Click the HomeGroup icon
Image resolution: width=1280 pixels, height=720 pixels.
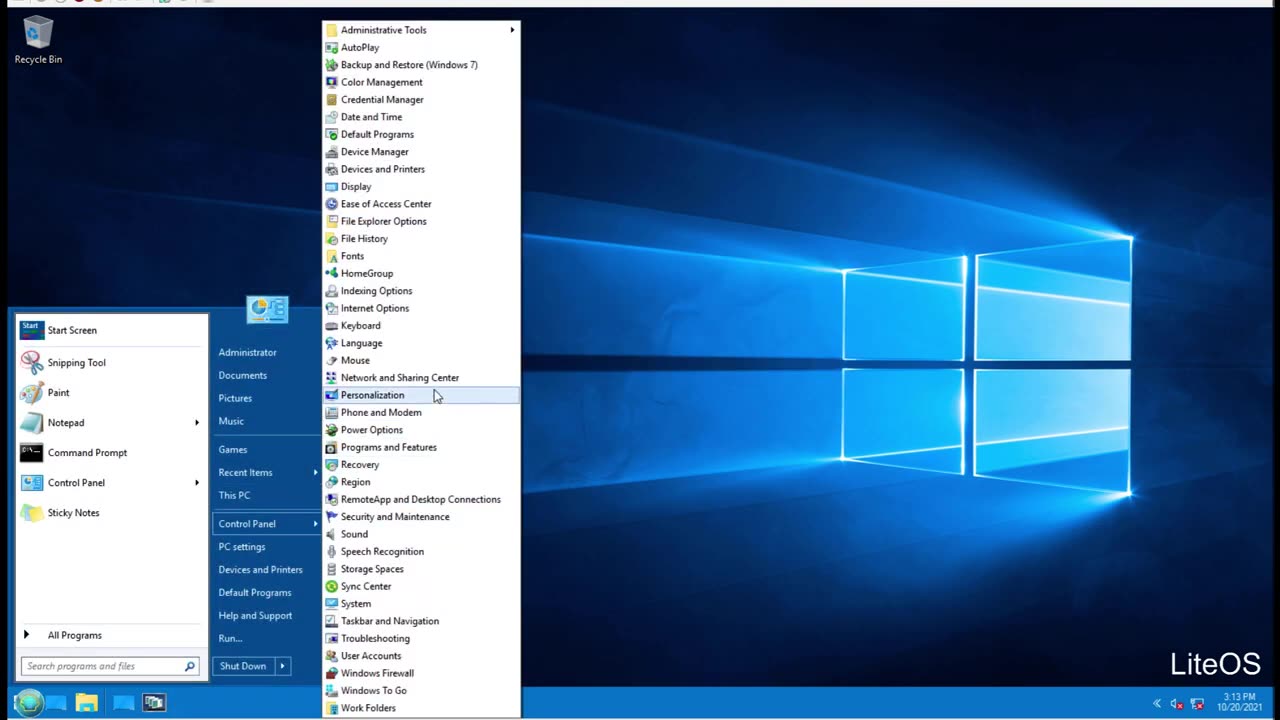pyautogui.click(x=332, y=273)
